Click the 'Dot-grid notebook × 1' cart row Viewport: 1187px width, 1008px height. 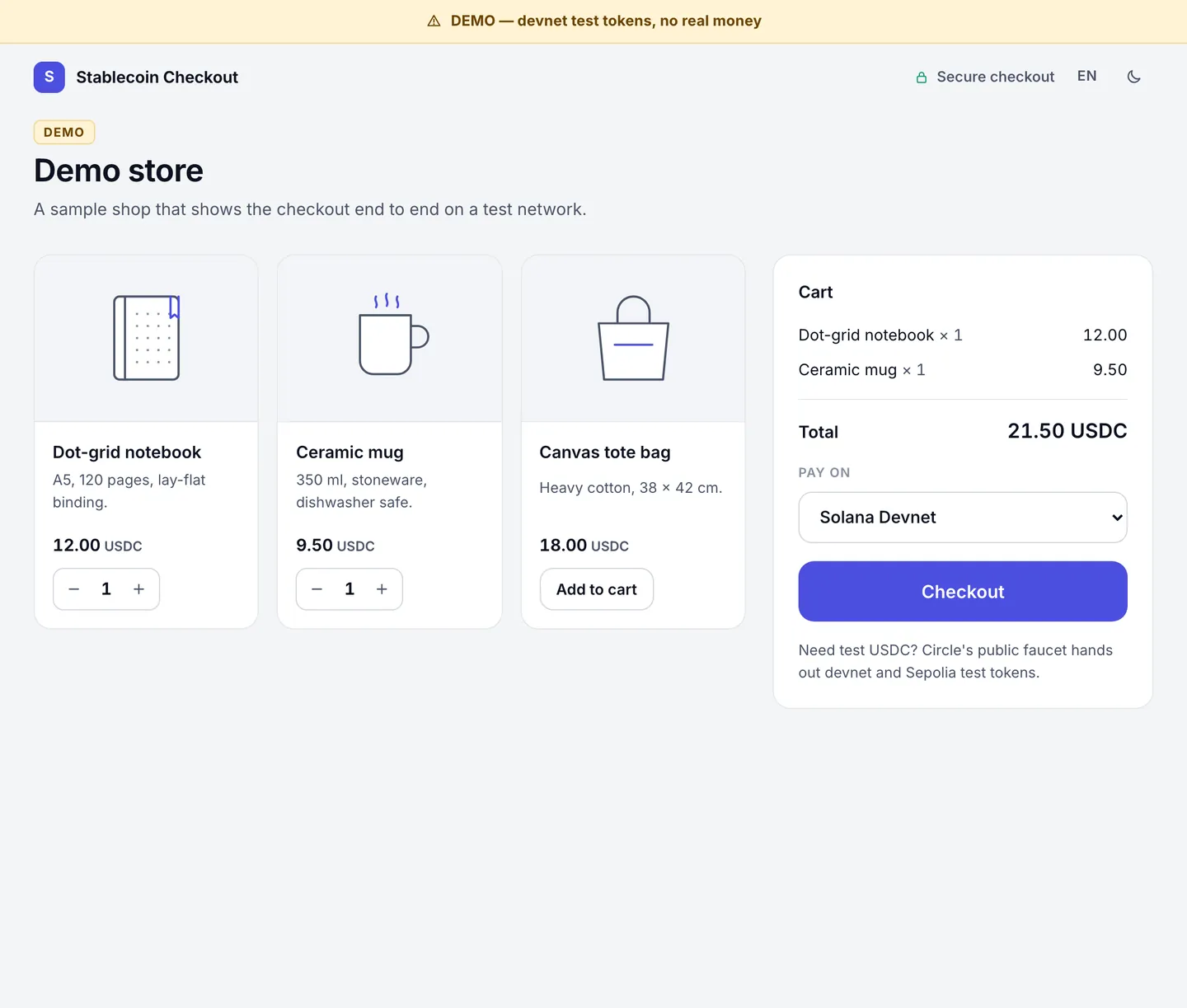963,335
